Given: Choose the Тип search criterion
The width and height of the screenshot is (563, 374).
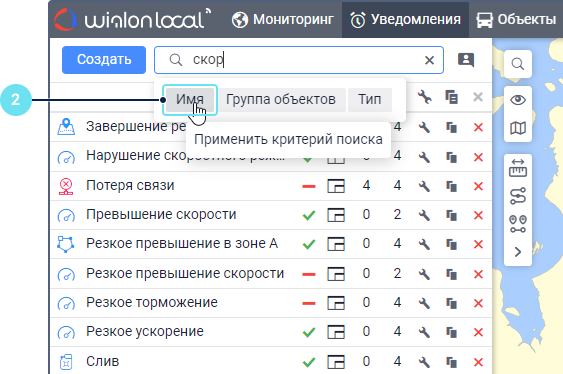Looking at the screenshot, I should 369,99.
